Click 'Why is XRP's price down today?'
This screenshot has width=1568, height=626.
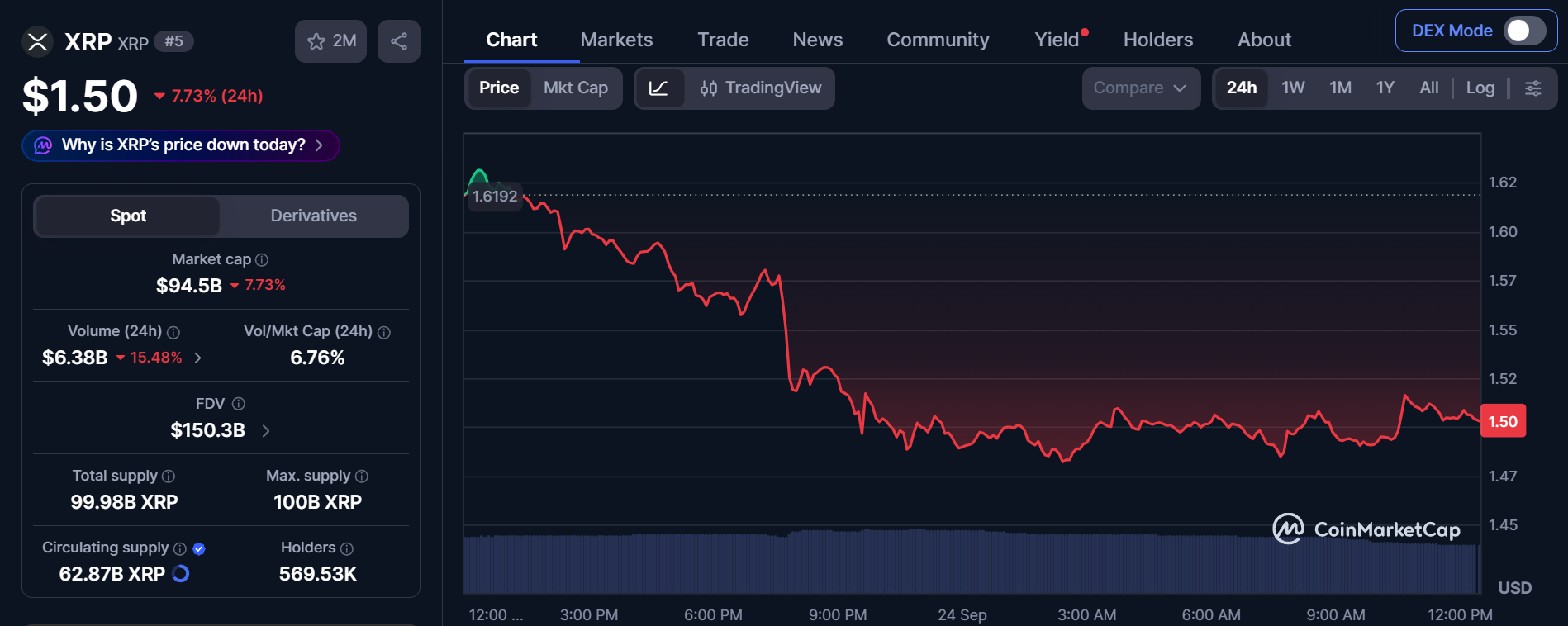[x=181, y=145]
